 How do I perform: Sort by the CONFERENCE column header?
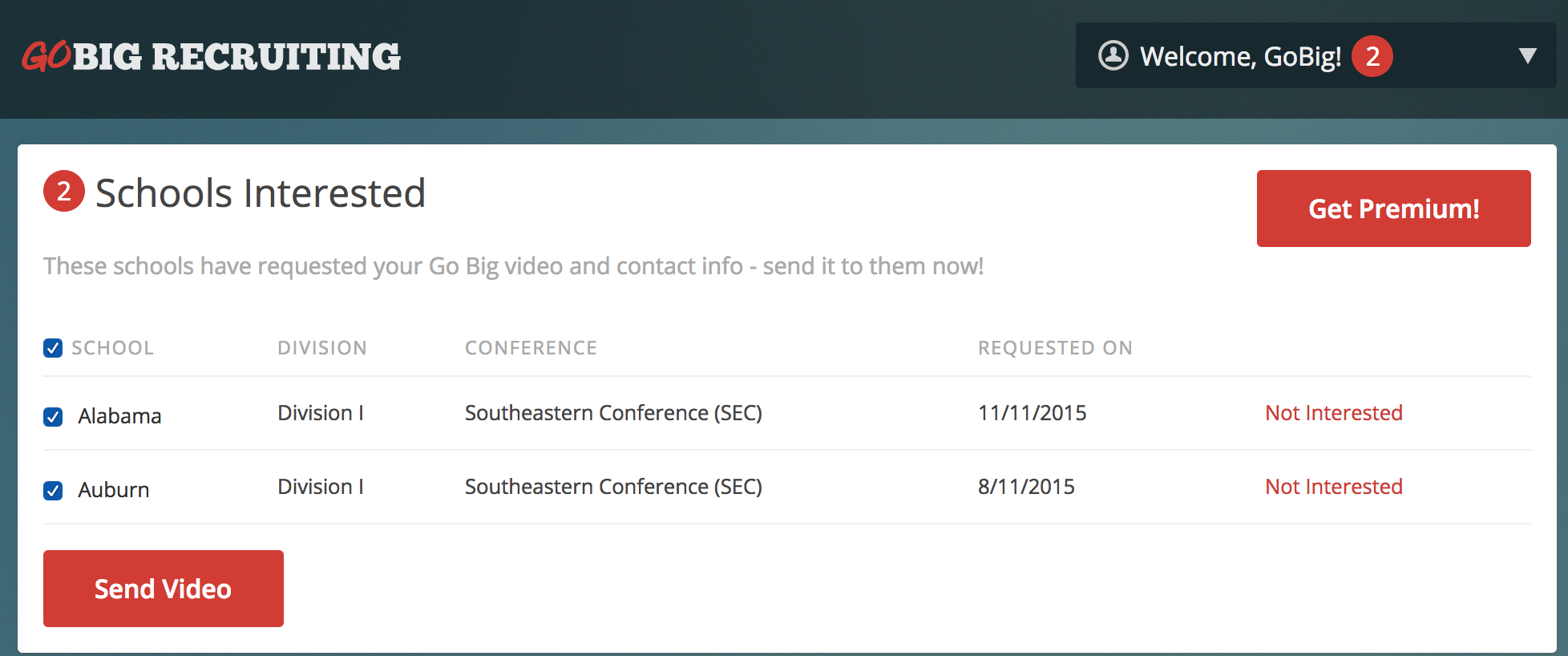[531, 348]
